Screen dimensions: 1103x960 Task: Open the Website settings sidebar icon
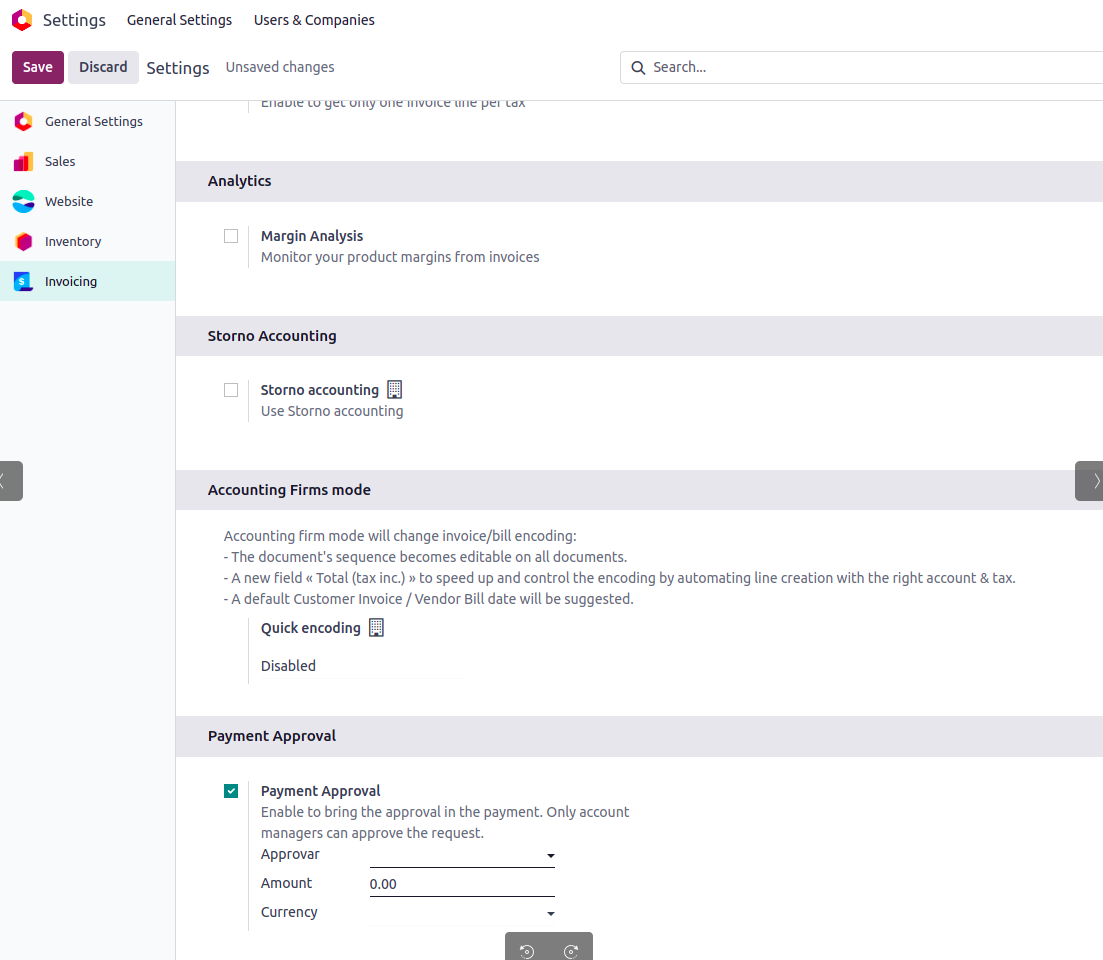coord(23,202)
